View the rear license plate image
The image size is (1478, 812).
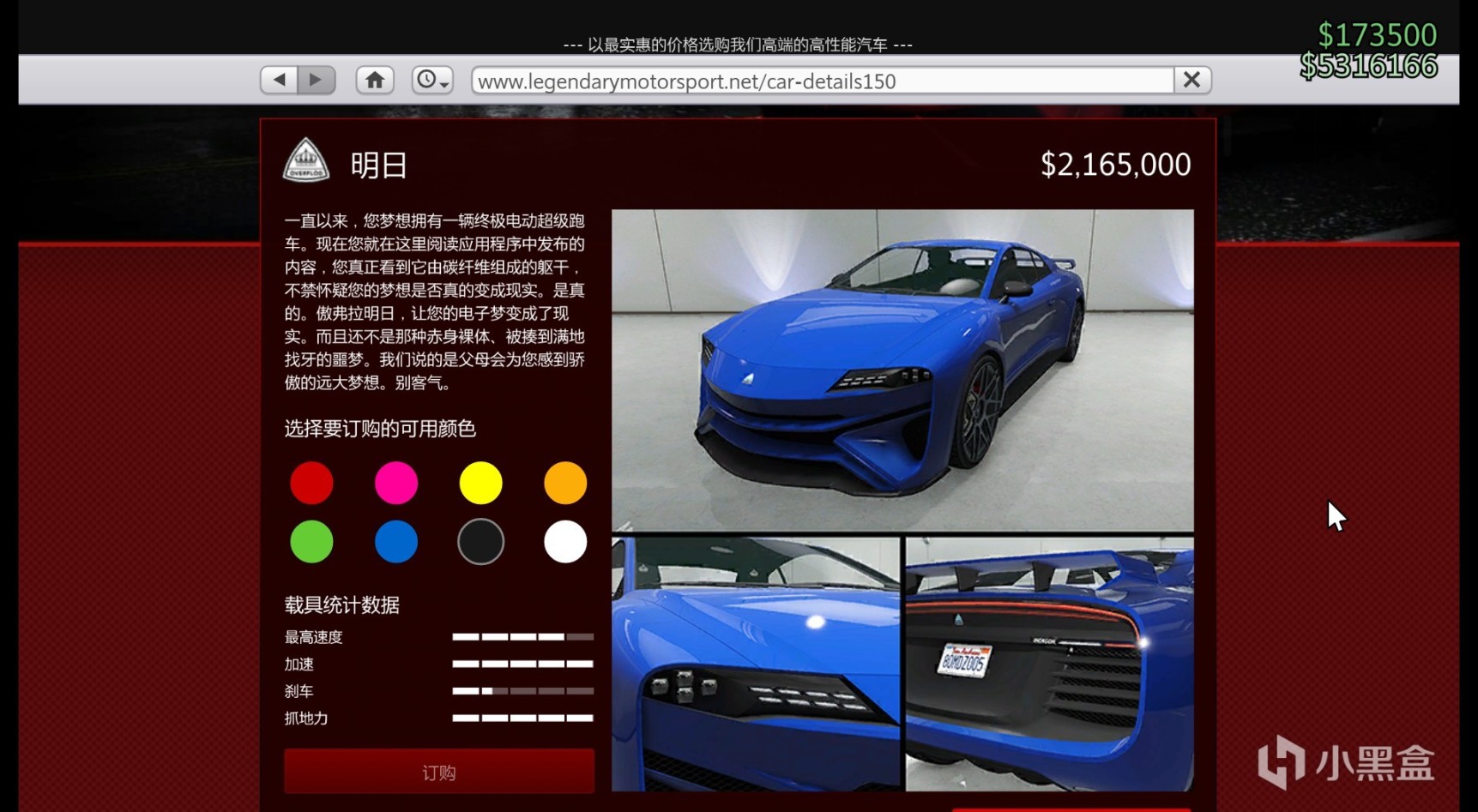pyautogui.click(x=1050, y=665)
